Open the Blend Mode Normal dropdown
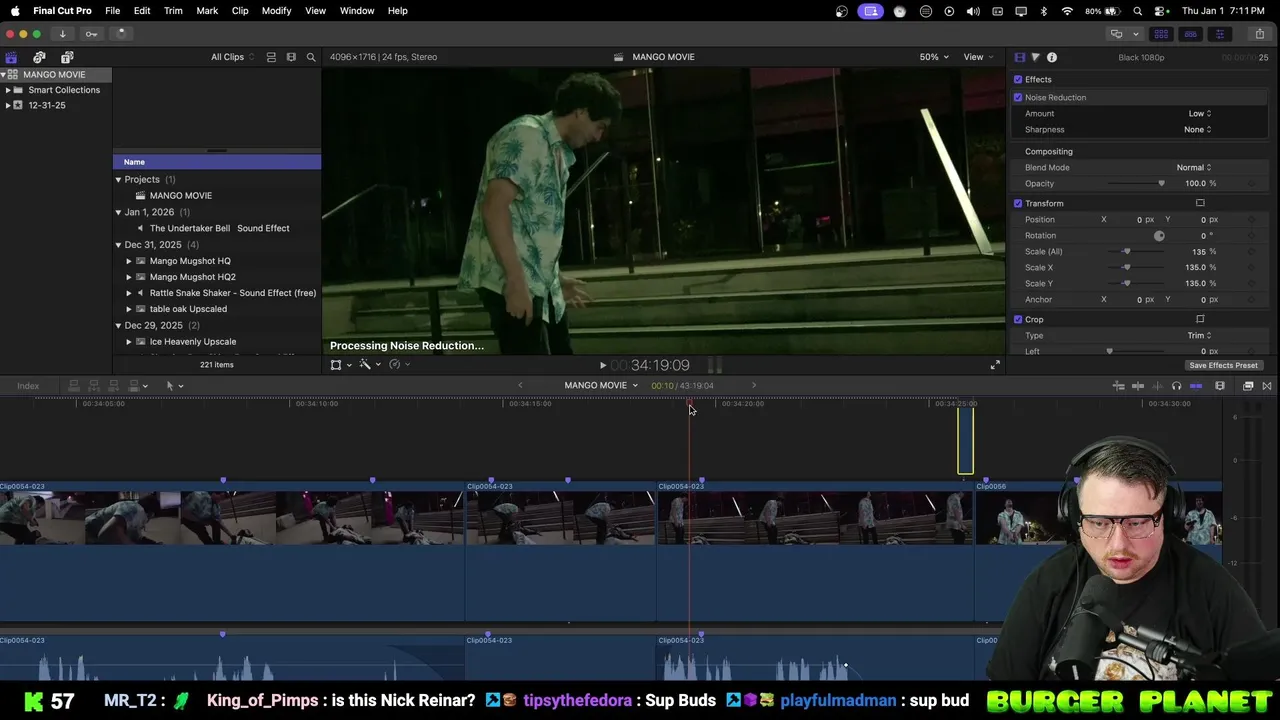 1194,168
